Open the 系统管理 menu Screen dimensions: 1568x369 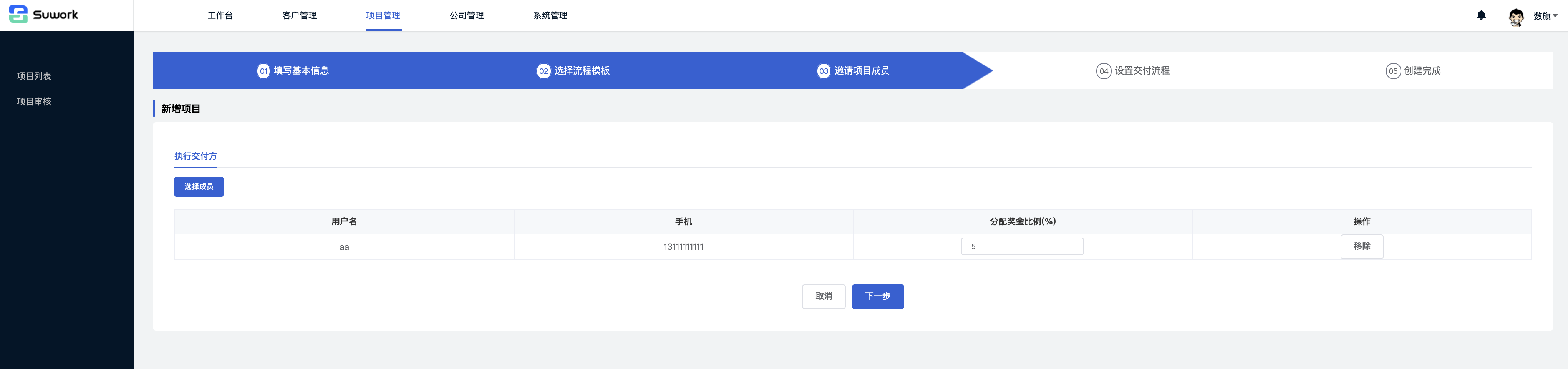click(x=550, y=15)
